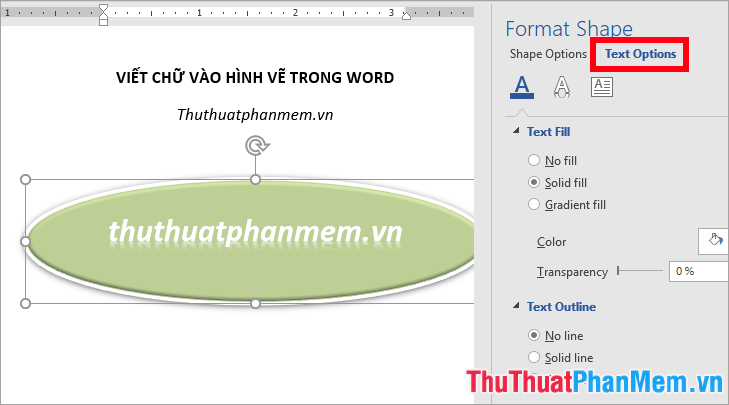
Task: Switch to the Shape Options tab
Action: [x=548, y=54]
